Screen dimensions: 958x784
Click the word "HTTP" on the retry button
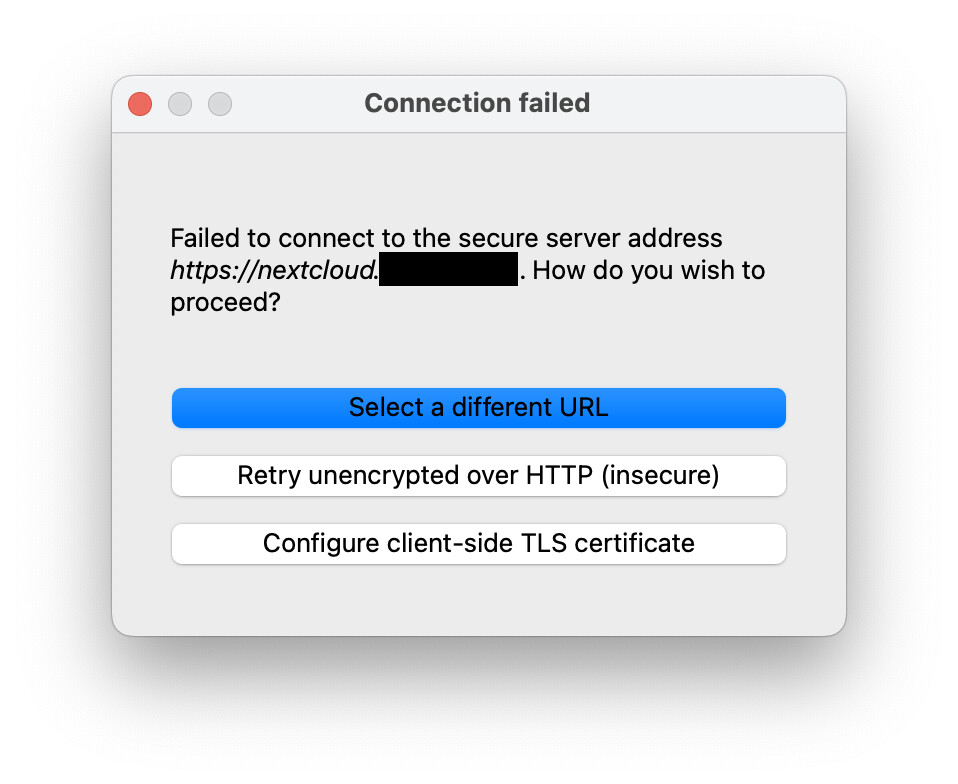561,476
